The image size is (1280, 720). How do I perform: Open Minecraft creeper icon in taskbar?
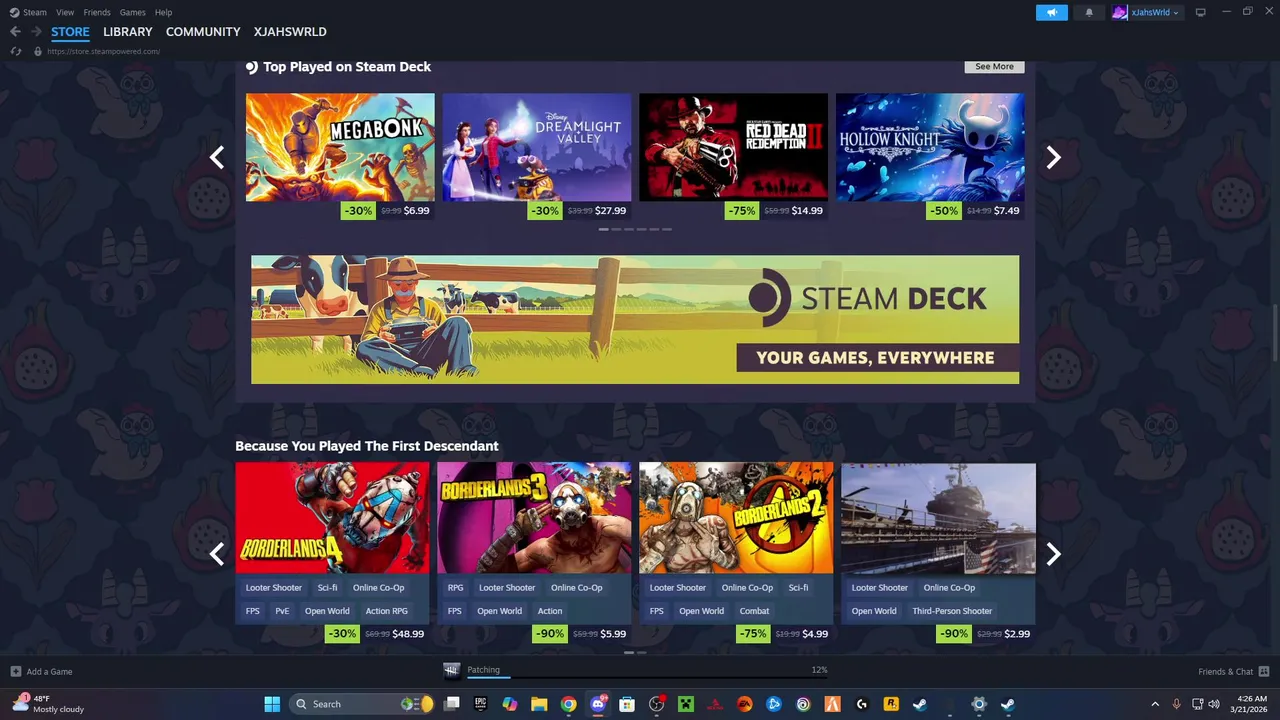686,704
